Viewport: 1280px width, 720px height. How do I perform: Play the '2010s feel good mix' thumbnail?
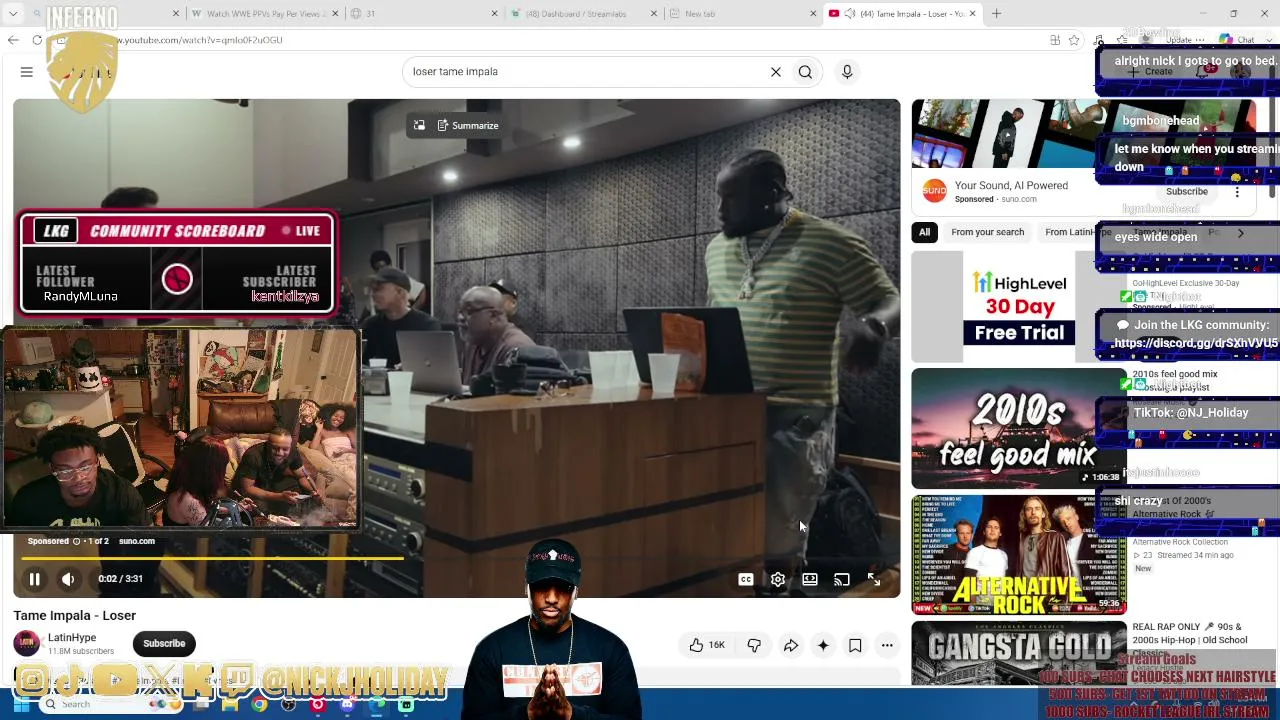[1018, 429]
